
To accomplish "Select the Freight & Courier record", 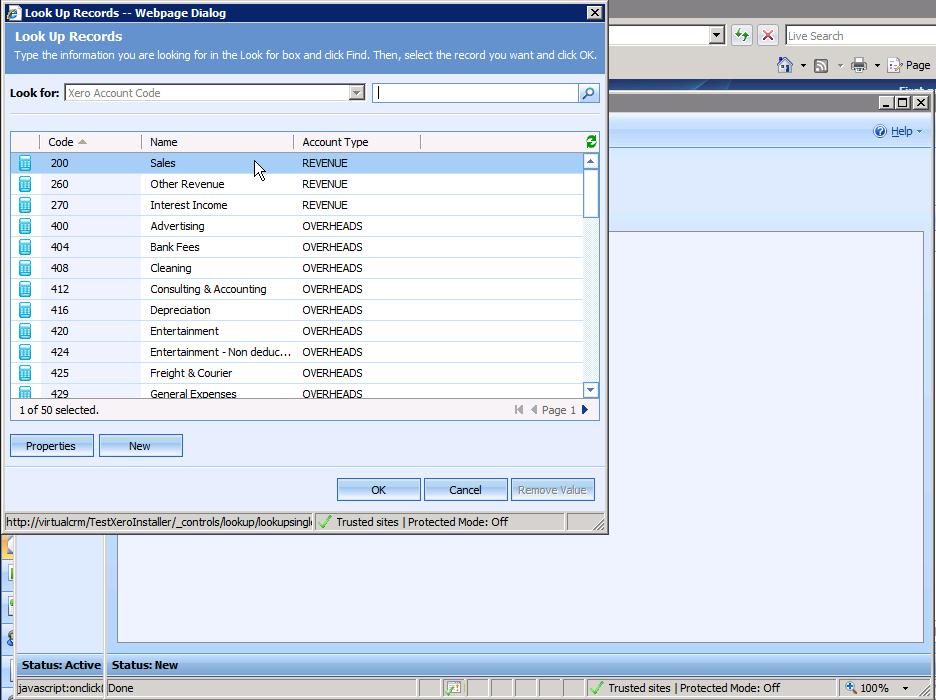I will click(x=297, y=373).
